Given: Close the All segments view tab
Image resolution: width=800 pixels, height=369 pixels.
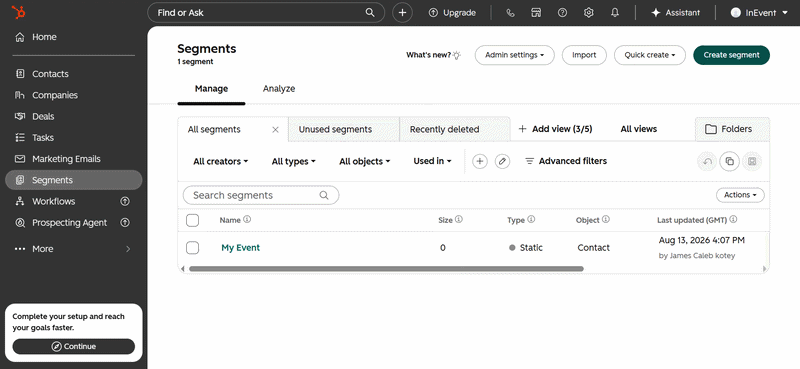Looking at the screenshot, I should click(x=275, y=130).
